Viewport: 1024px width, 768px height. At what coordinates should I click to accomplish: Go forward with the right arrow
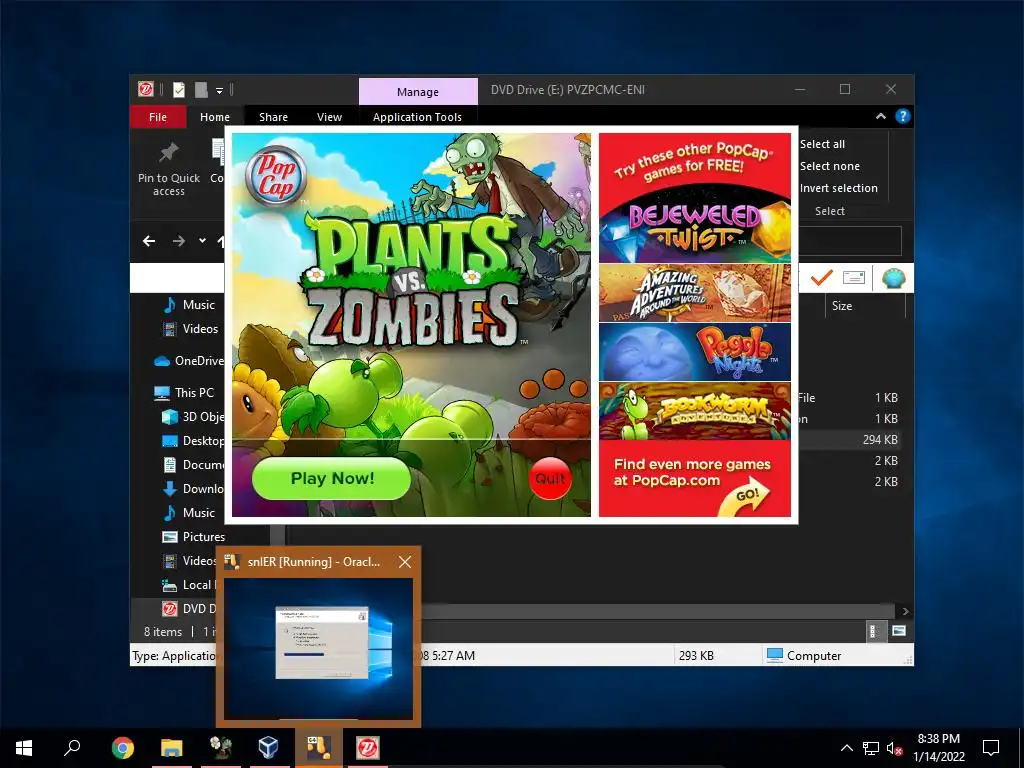click(178, 241)
